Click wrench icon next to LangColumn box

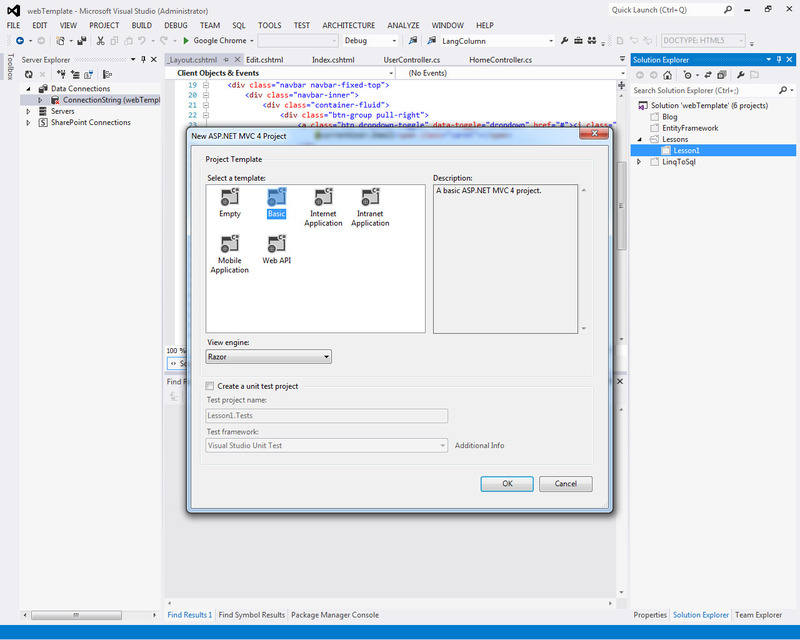(565, 40)
